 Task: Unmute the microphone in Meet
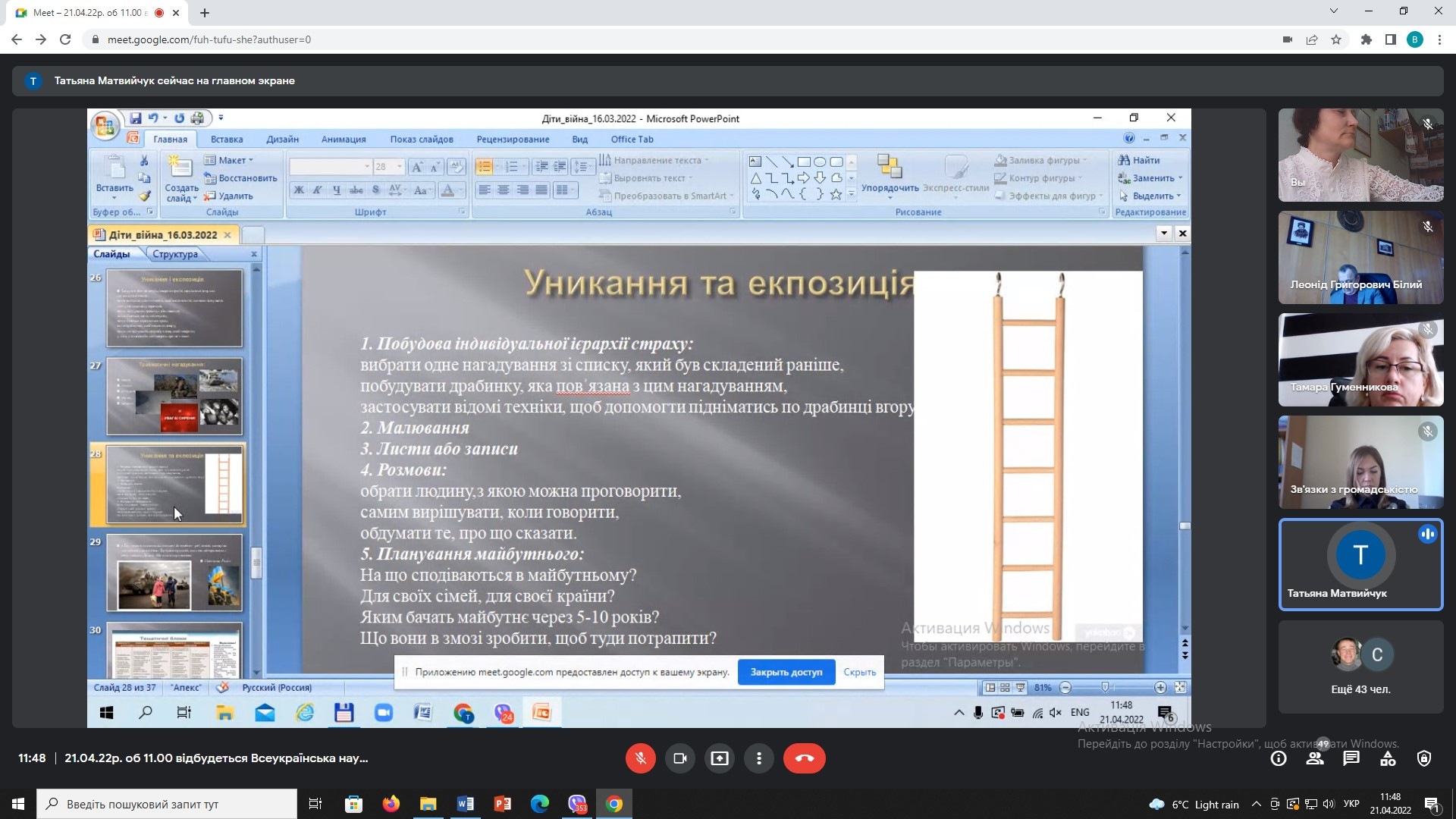(641, 758)
